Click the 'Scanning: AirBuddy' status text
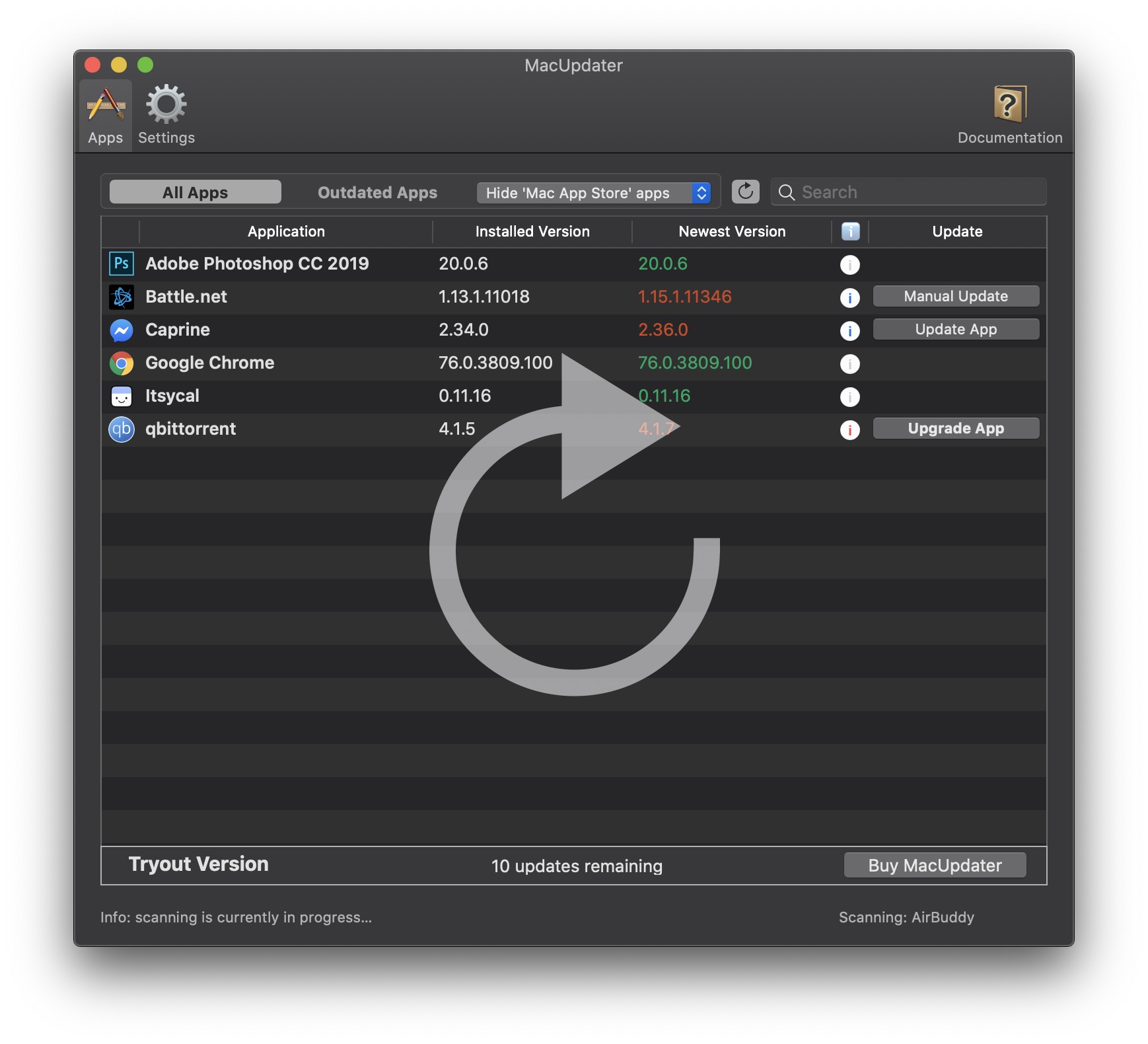The width and height of the screenshot is (1148, 1044). [906, 917]
